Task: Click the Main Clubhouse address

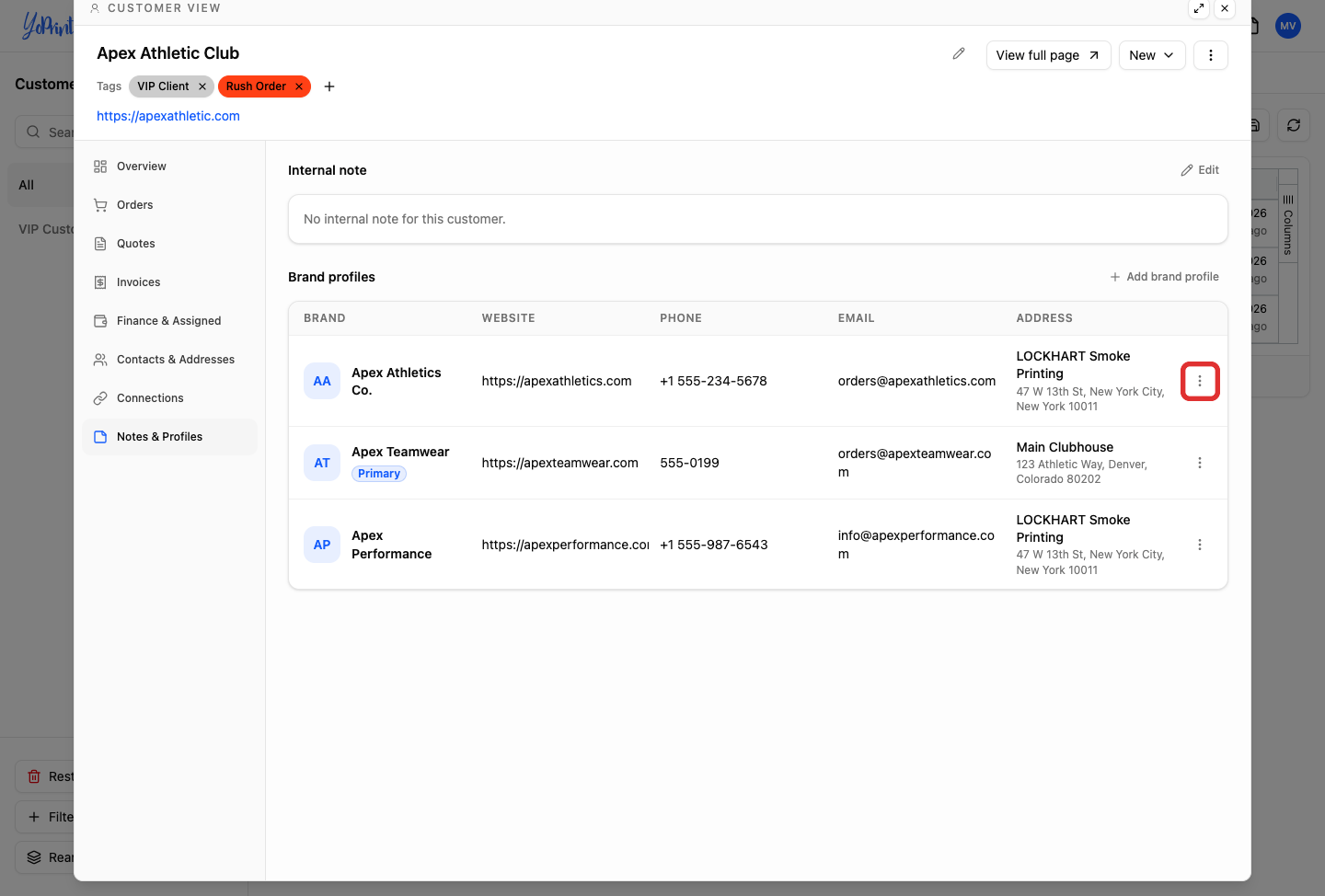Action: (x=1082, y=463)
